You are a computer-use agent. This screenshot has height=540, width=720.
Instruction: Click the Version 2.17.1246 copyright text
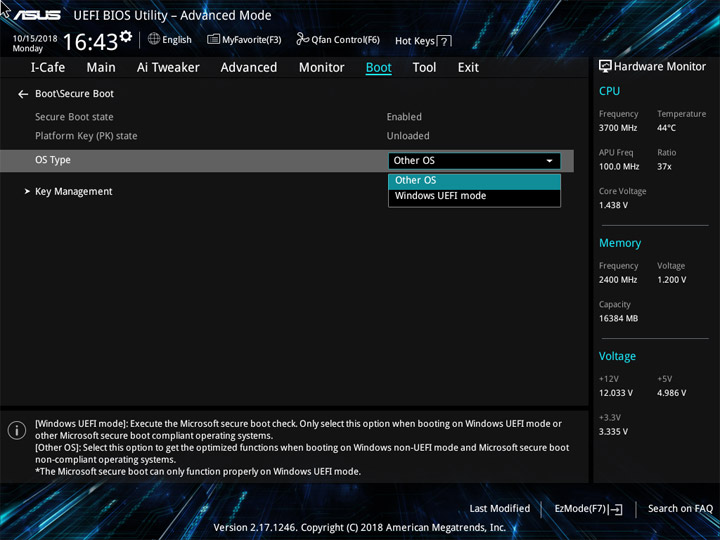click(360, 528)
